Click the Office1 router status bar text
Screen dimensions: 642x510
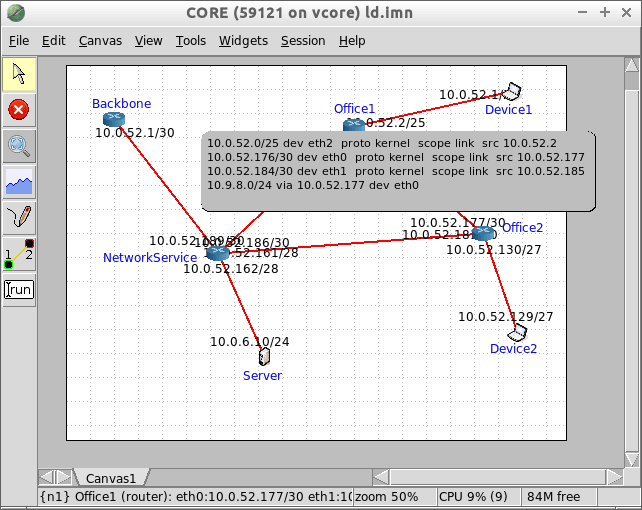point(196,496)
